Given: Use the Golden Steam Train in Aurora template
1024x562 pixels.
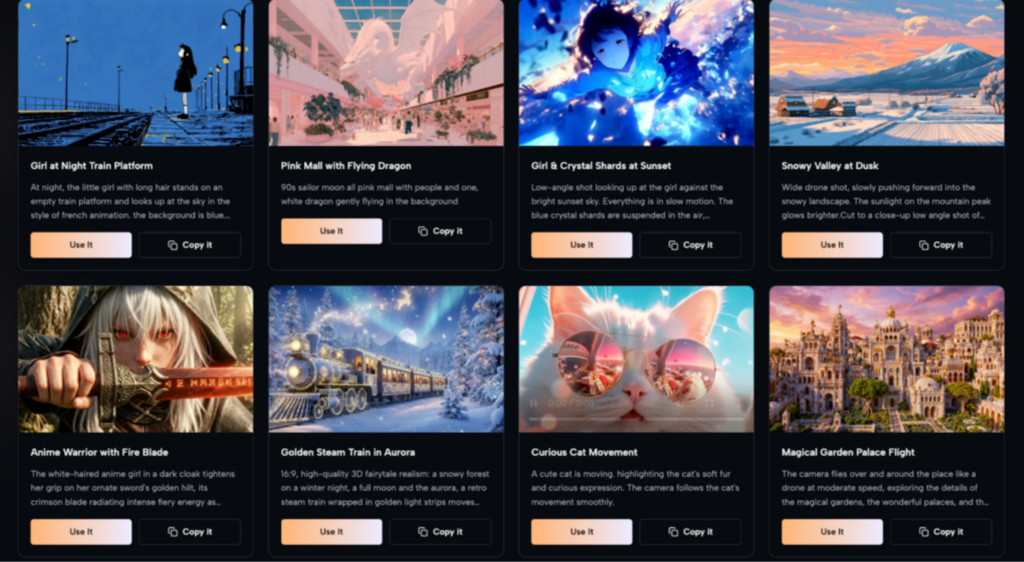Looking at the screenshot, I should 332,531.
